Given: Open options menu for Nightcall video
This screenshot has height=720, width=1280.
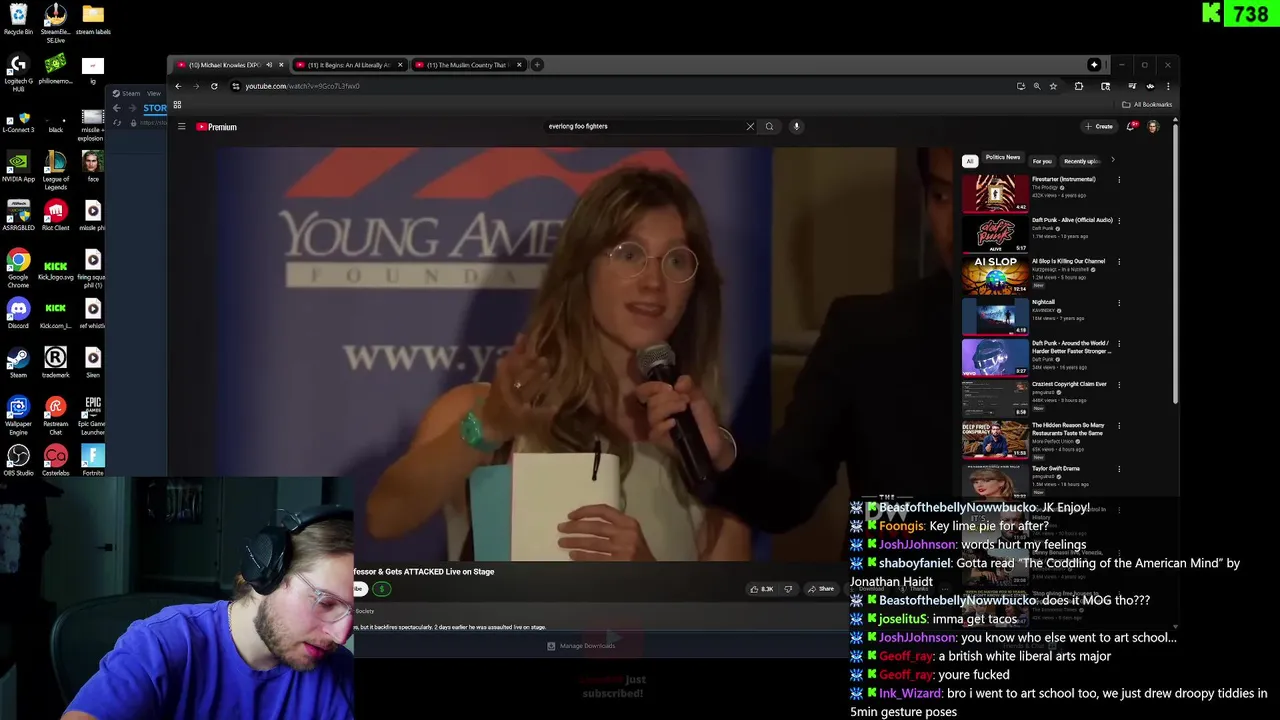Looking at the screenshot, I should [1119, 302].
